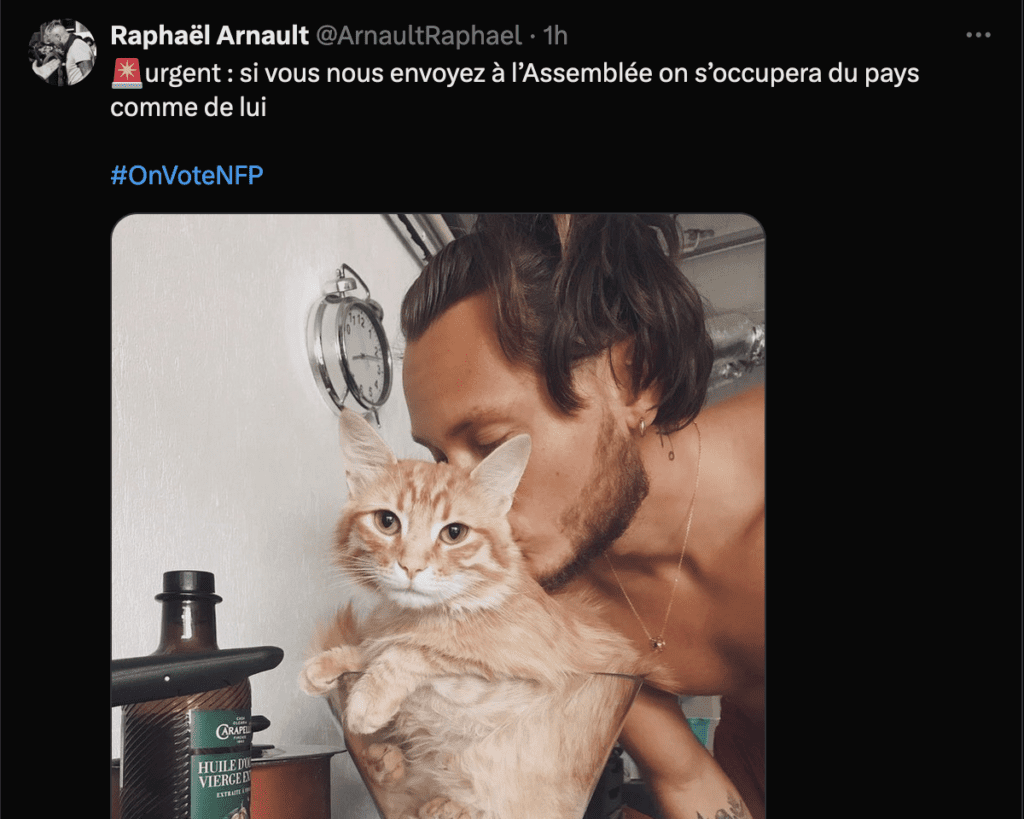
Task: Open the attached cat photo
Action: (438, 516)
